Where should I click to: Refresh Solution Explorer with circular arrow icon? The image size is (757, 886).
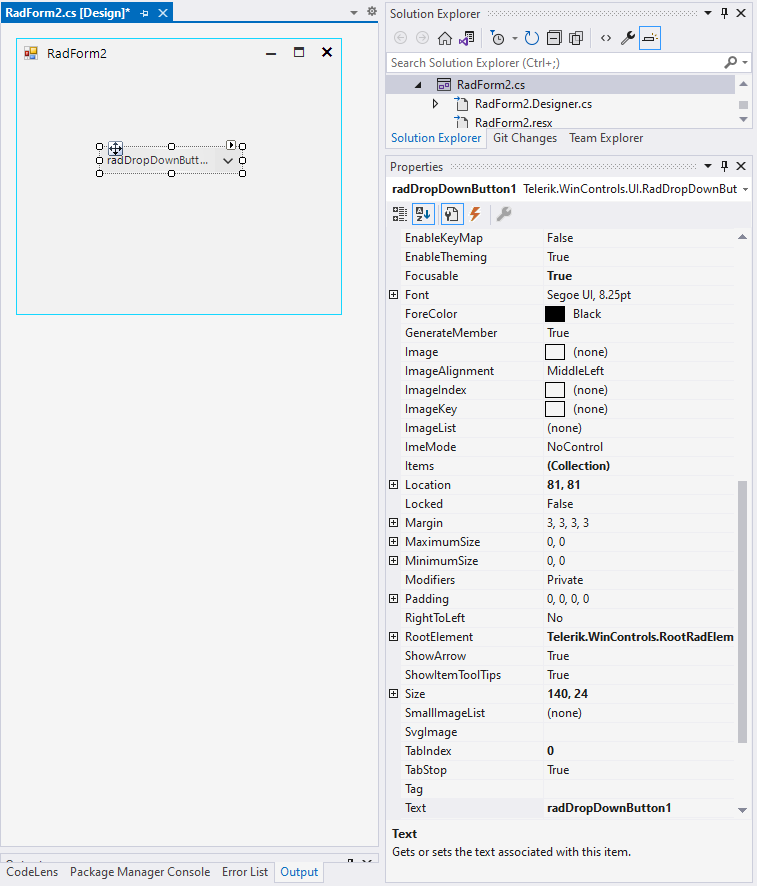pos(532,38)
